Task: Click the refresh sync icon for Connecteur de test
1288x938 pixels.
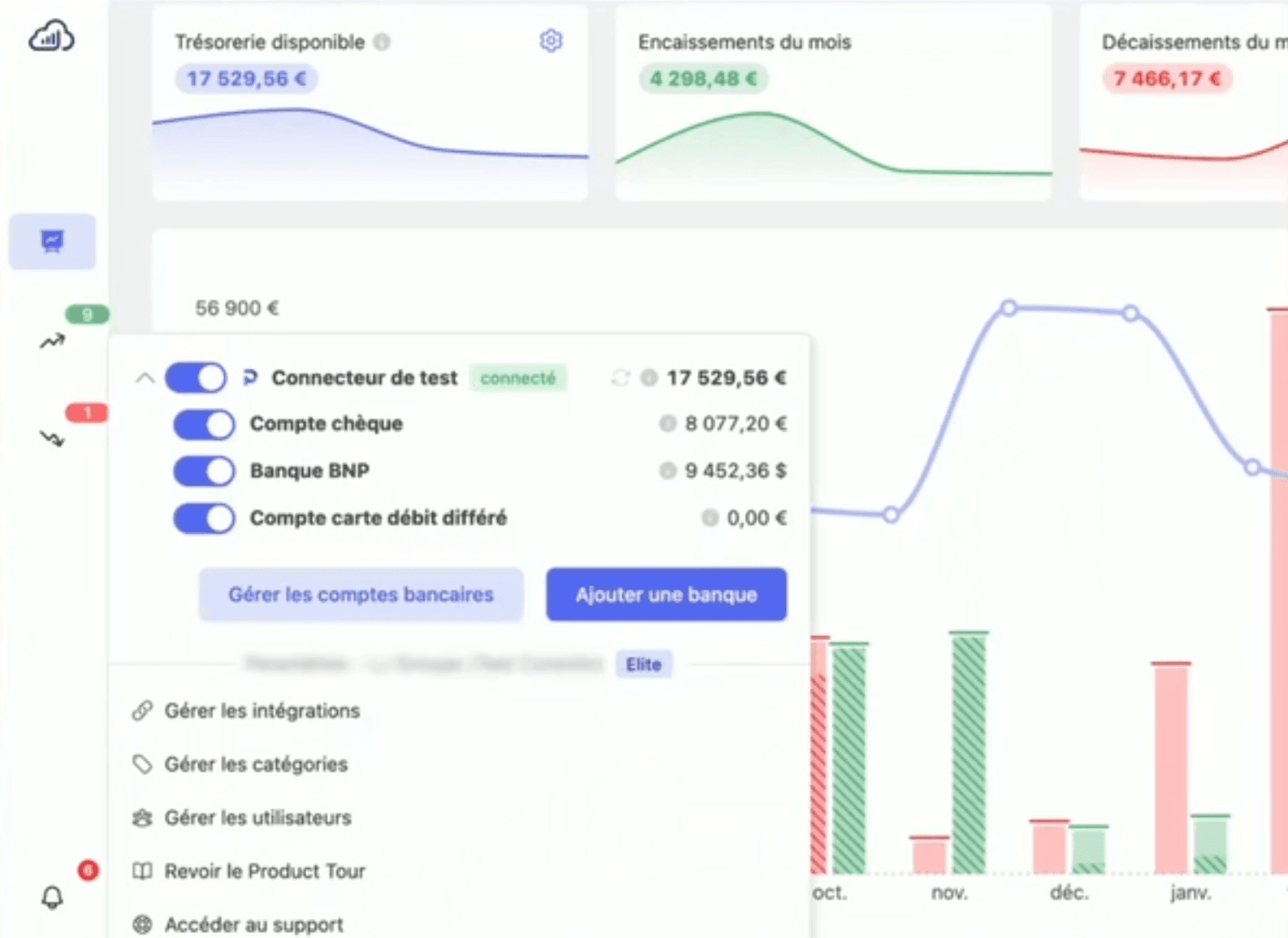Action: tap(620, 378)
